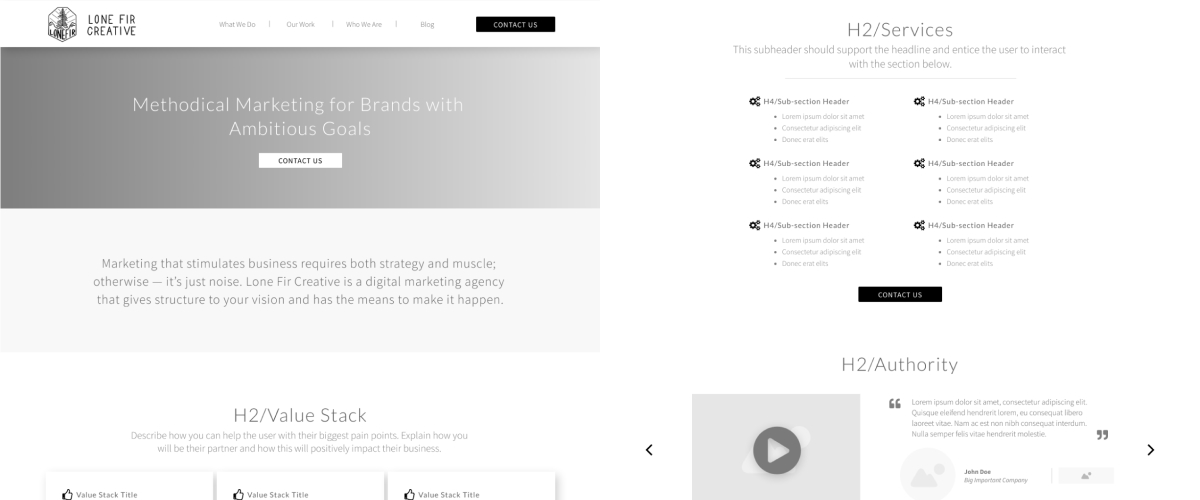The height and width of the screenshot is (500, 1200).
Task: Click the 'Describe how you can help' subheader
Action: tap(299, 442)
